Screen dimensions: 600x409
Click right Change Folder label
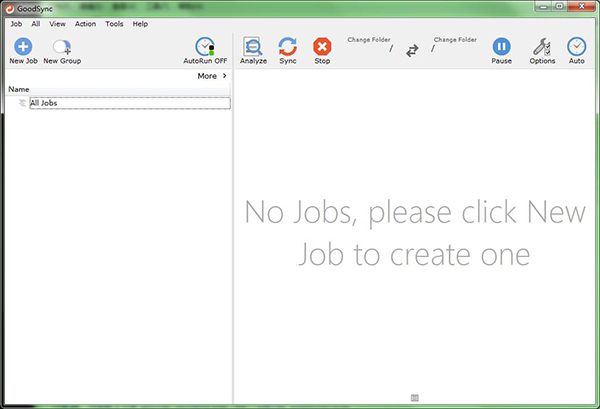455,39
